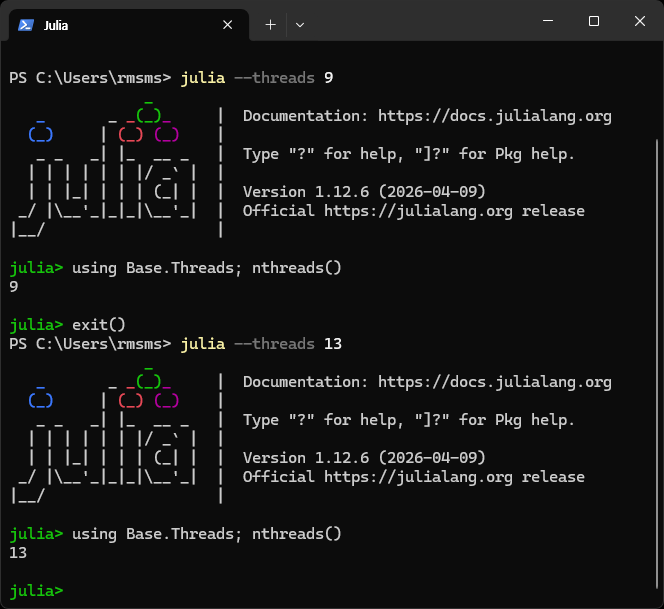Click the first Julia ASCII logo
The width and height of the screenshot is (664, 609).
pyautogui.click(x=104, y=169)
